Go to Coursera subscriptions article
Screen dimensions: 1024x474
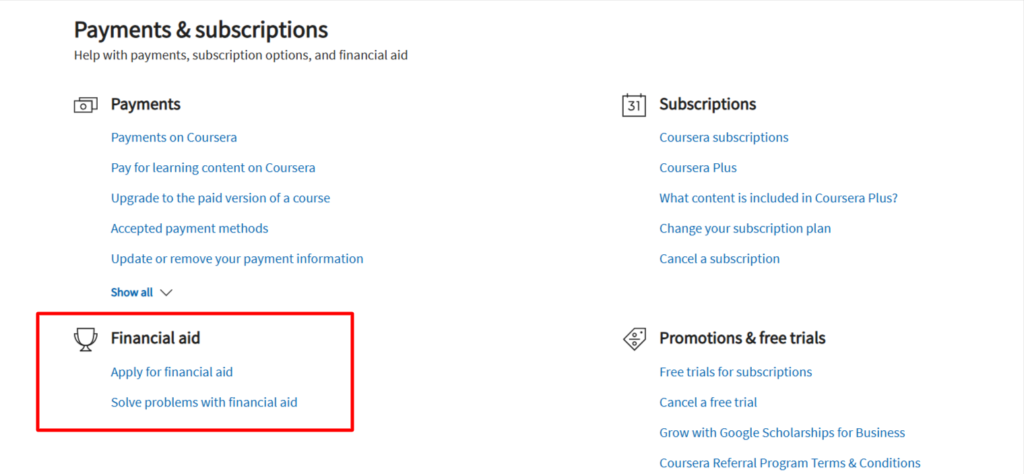[724, 137]
